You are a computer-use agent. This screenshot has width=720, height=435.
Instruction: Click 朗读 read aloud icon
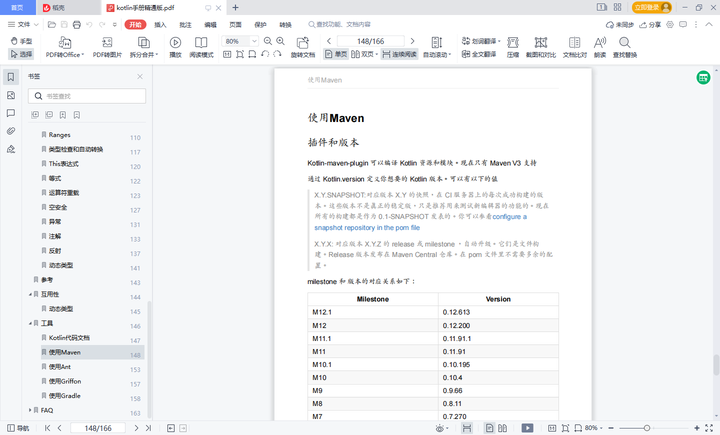pos(600,47)
